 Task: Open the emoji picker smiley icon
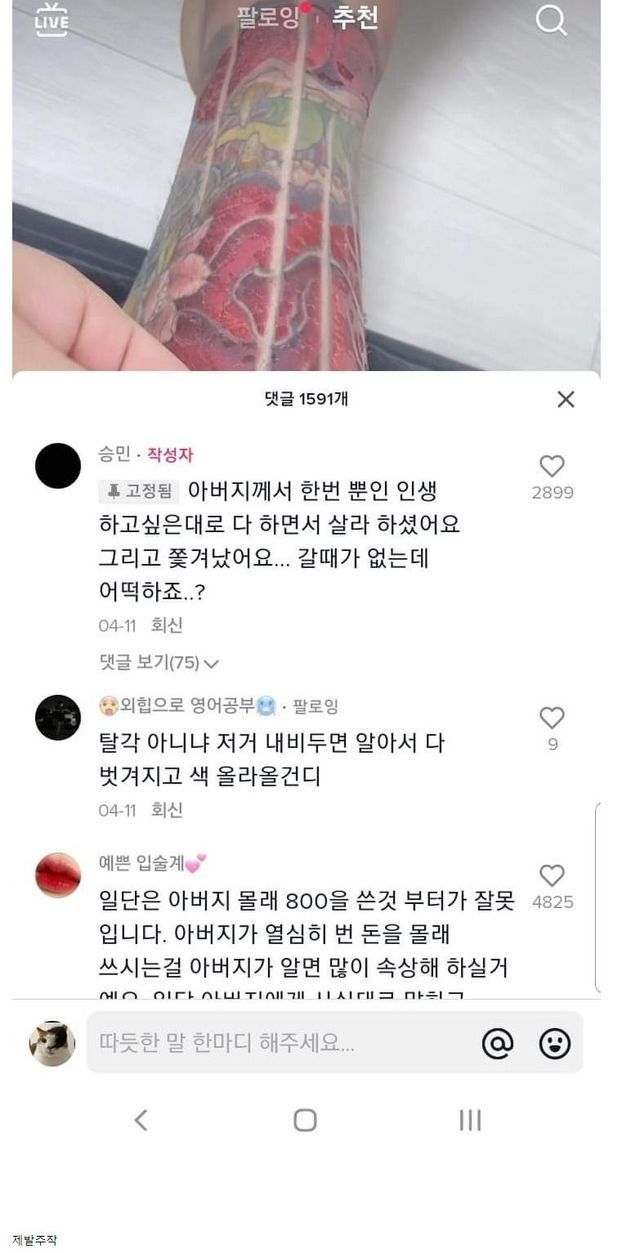pos(555,1044)
